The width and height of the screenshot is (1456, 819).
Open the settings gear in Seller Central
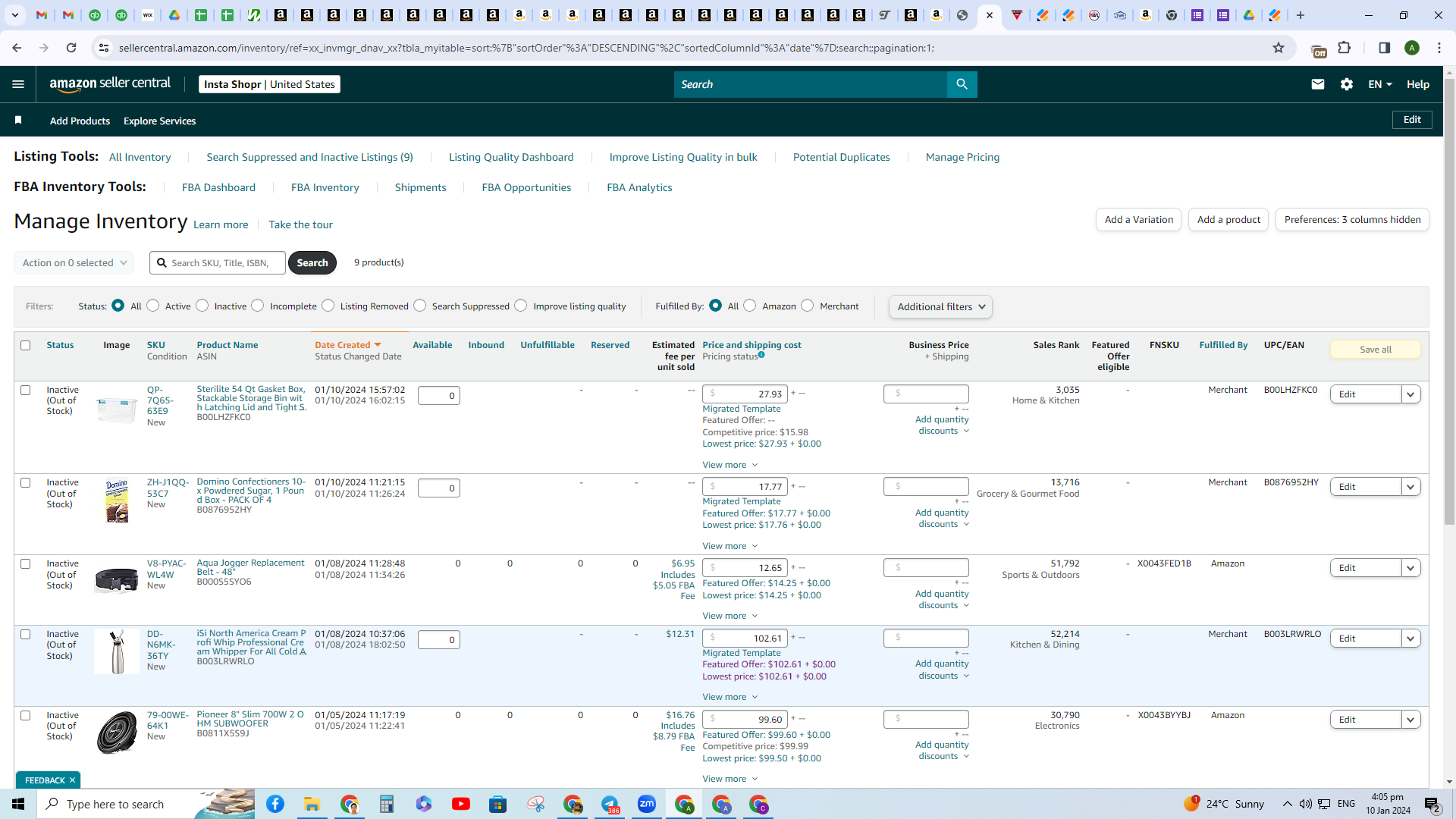click(1347, 84)
